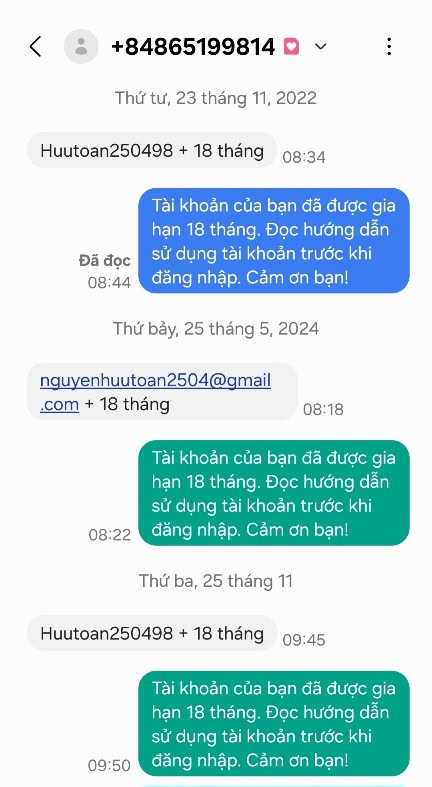The width and height of the screenshot is (432, 787).
Task: Tap the gray bubble containing the gmail address
Action: 163,392
